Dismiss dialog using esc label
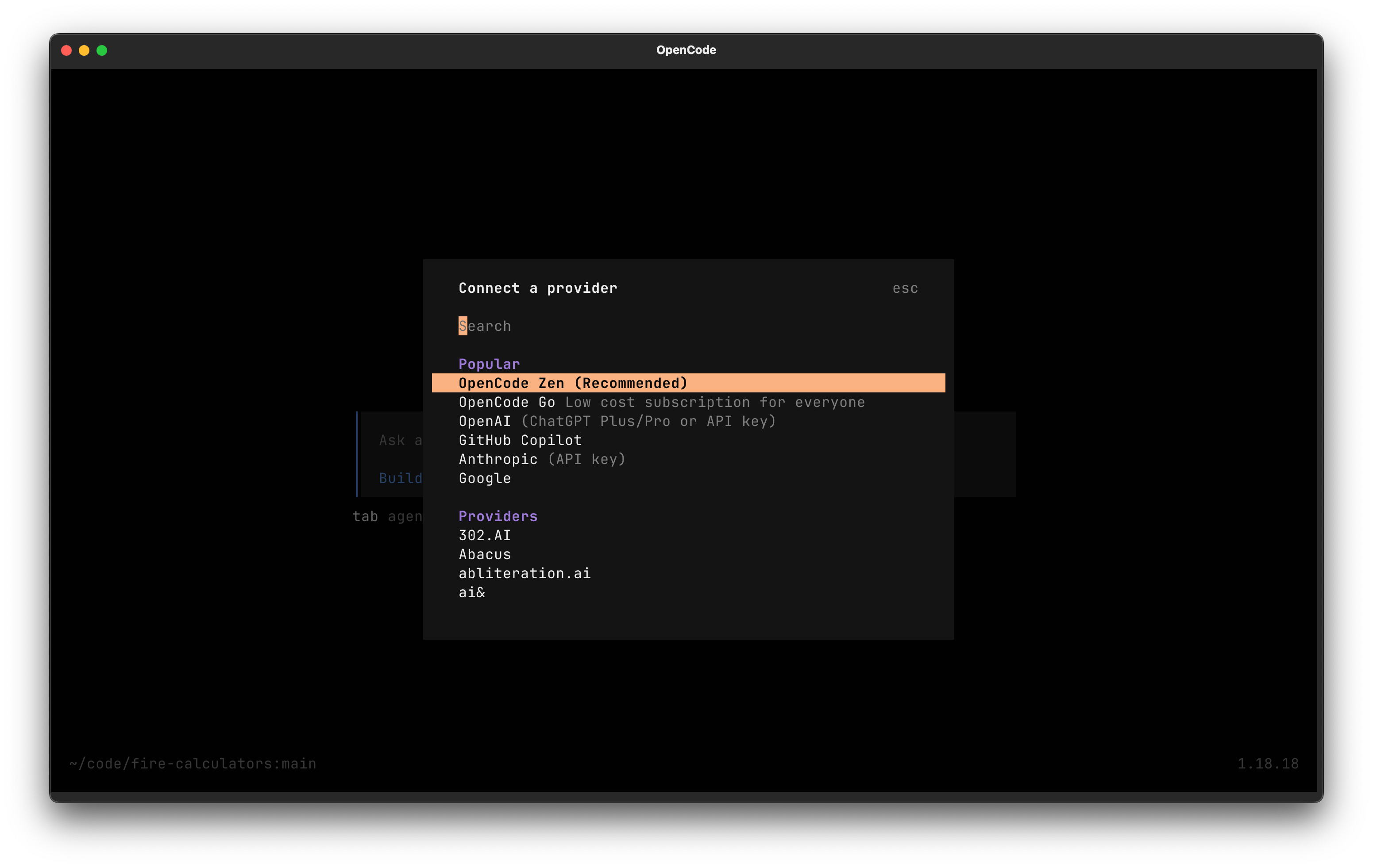Screen dimensions: 1373x868 coord(905,288)
